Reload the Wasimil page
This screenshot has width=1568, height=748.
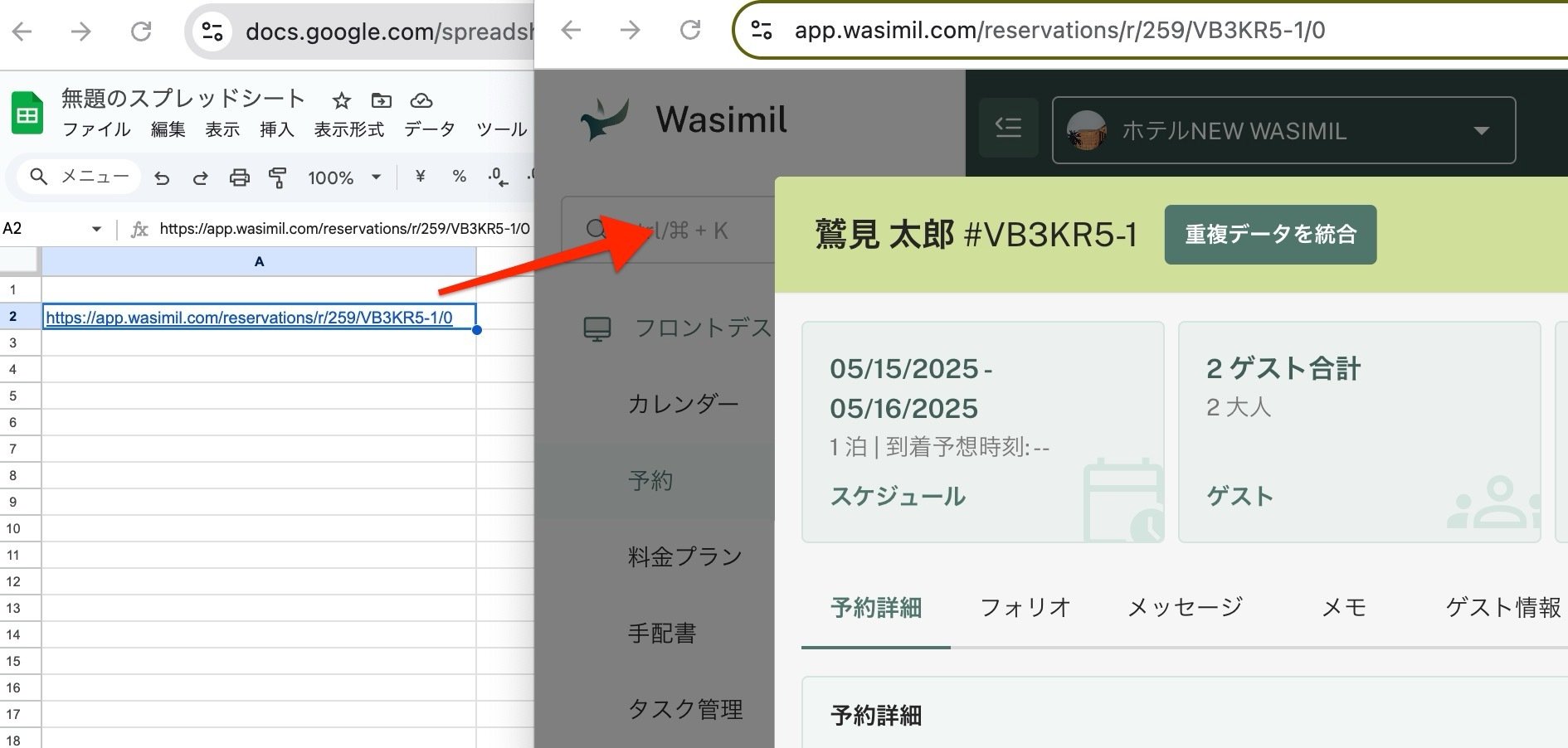pos(690,31)
